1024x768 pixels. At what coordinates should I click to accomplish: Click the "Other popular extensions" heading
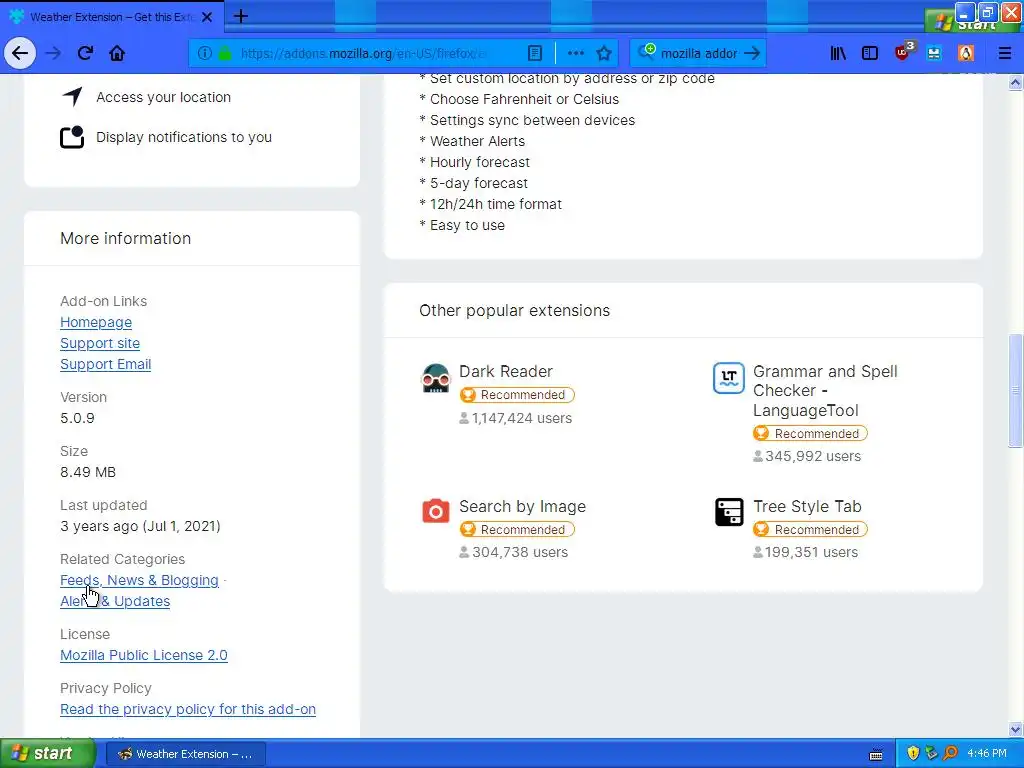(515, 311)
